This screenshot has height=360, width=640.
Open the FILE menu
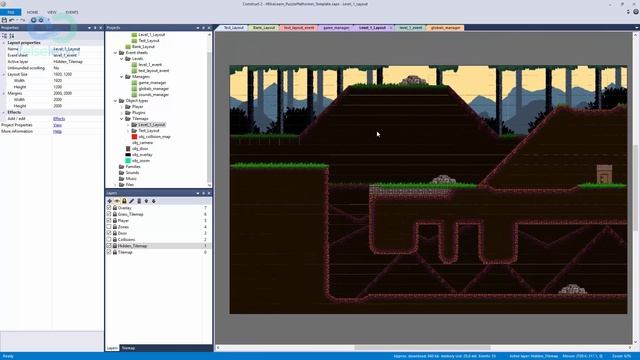tap(11, 12)
